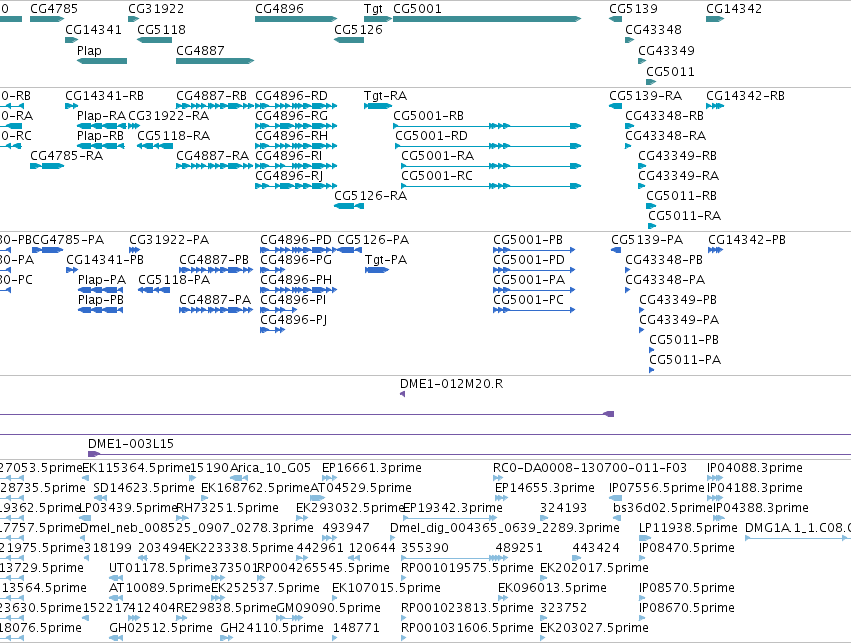Click the CG5118 gene label
Screen dimensions: 851x643
[161, 29]
